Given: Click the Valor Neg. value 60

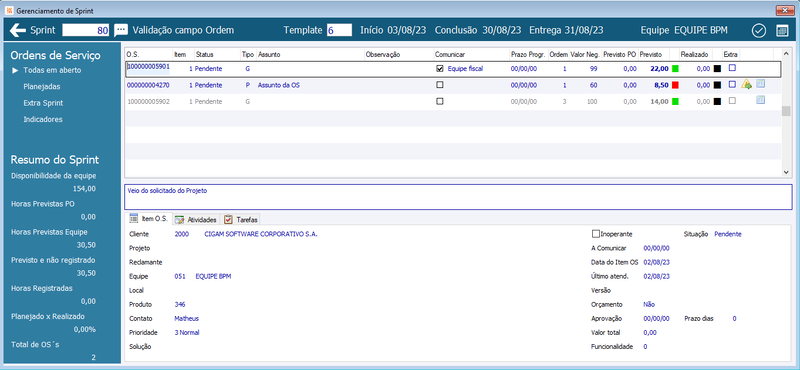Looking at the screenshot, I should (593, 85).
